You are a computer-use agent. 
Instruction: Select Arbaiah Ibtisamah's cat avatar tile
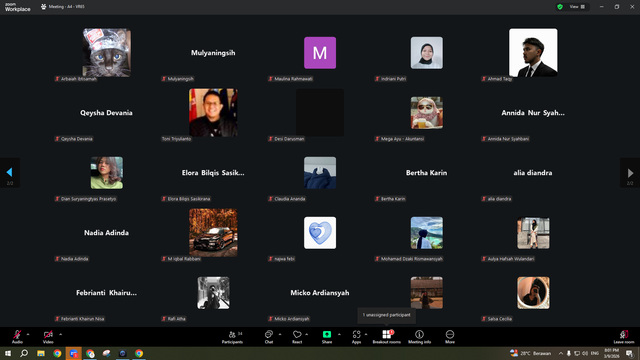point(107,53)
